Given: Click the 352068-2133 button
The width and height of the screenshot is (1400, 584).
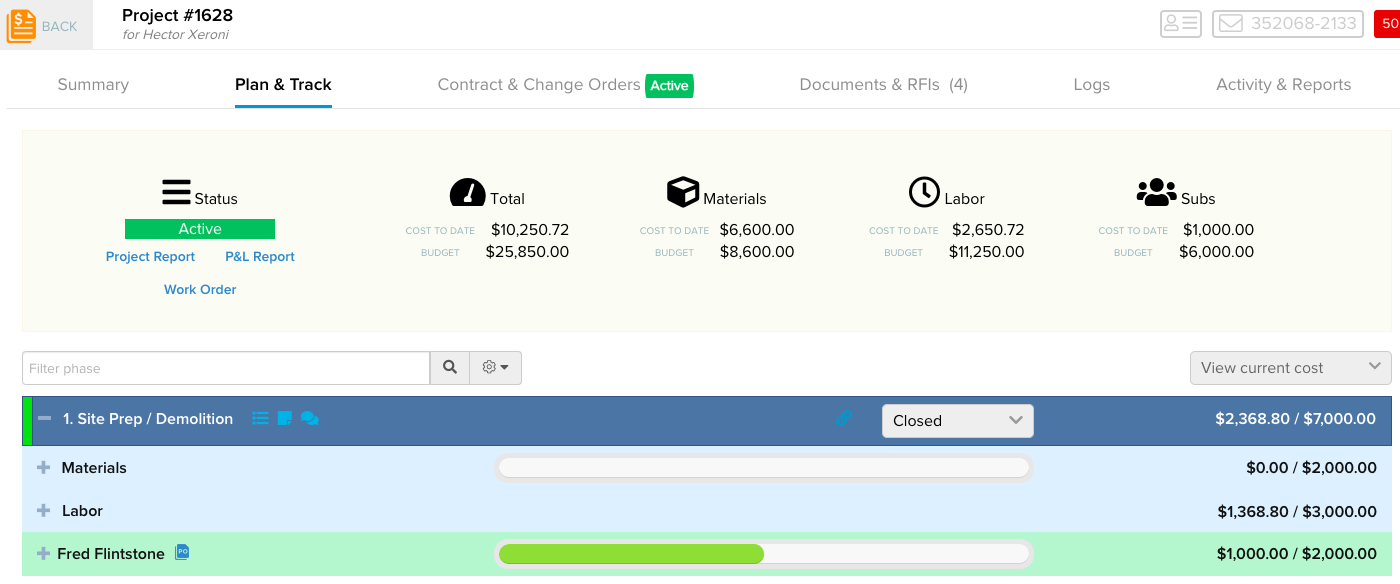Looking at the screenshot, I should (1288, 24).
